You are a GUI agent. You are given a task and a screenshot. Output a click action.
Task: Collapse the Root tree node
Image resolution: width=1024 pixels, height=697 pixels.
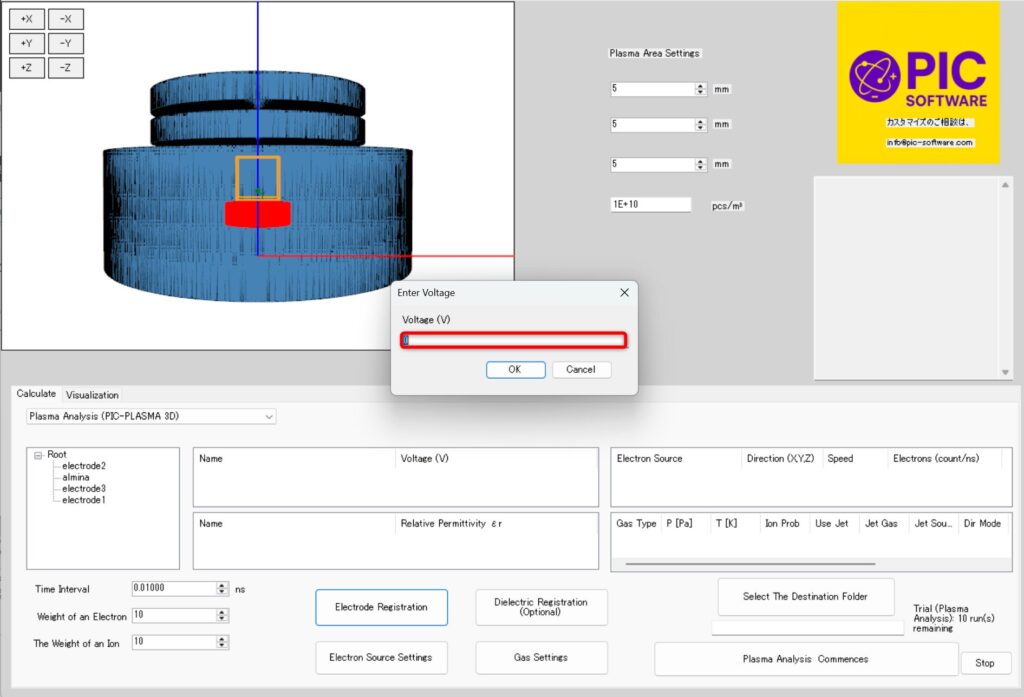tap(38, 455)
